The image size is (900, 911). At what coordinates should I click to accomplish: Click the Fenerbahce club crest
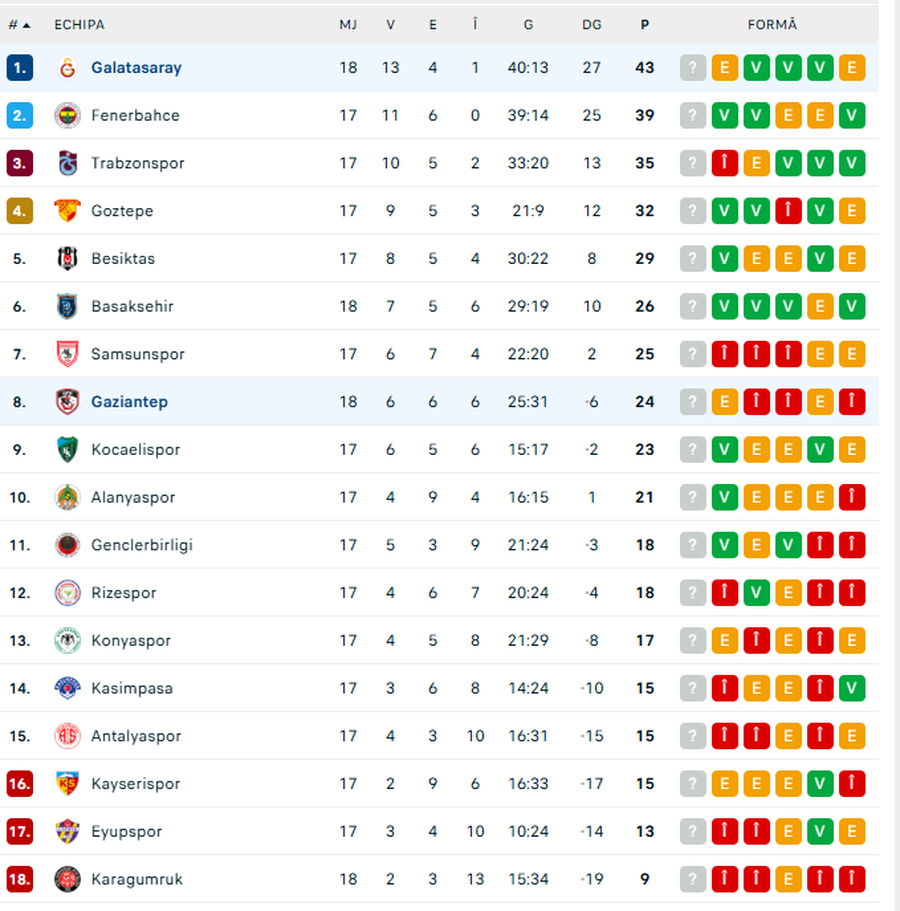[67, 116]
